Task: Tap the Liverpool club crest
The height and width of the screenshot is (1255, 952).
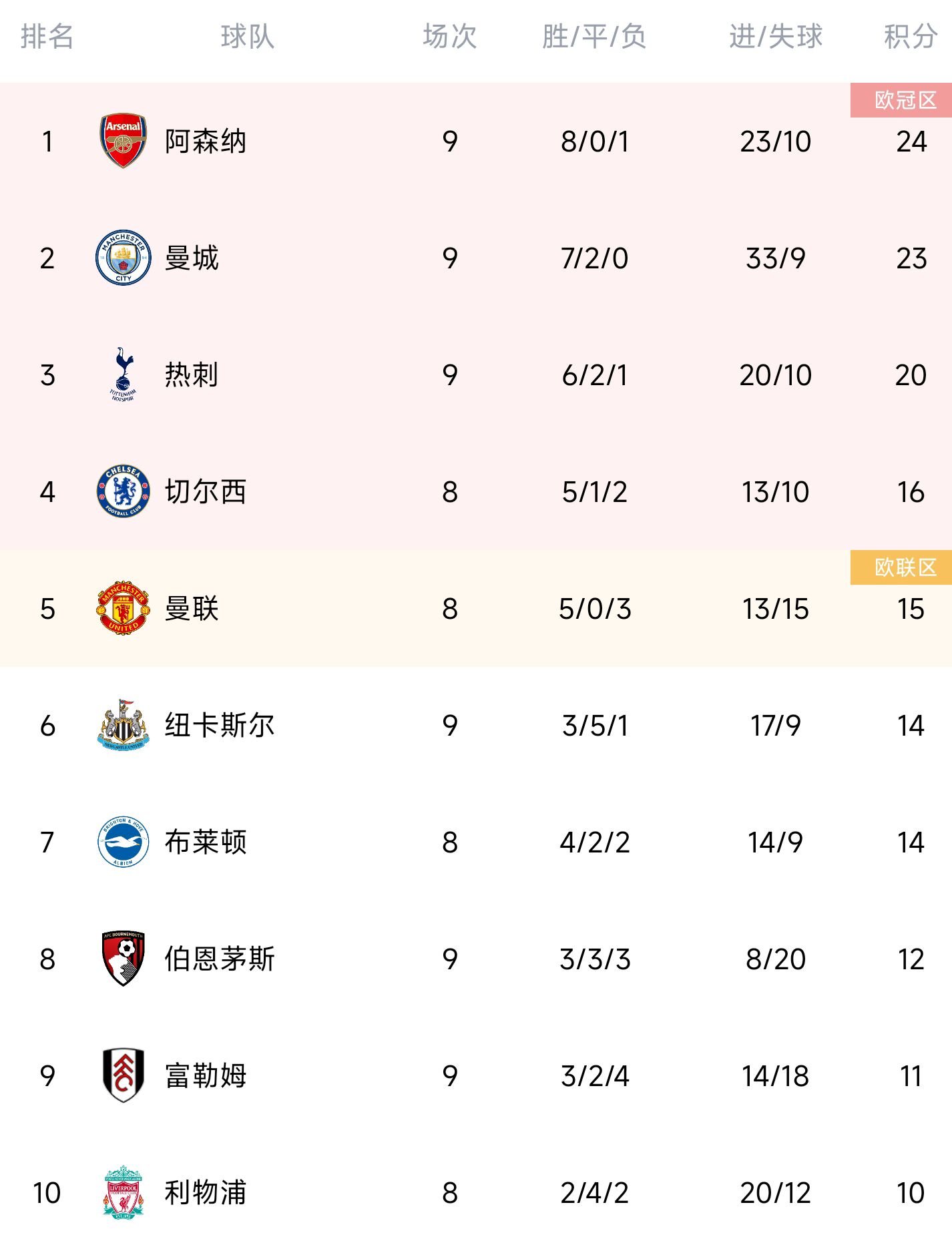Action: pos(124,1192)
